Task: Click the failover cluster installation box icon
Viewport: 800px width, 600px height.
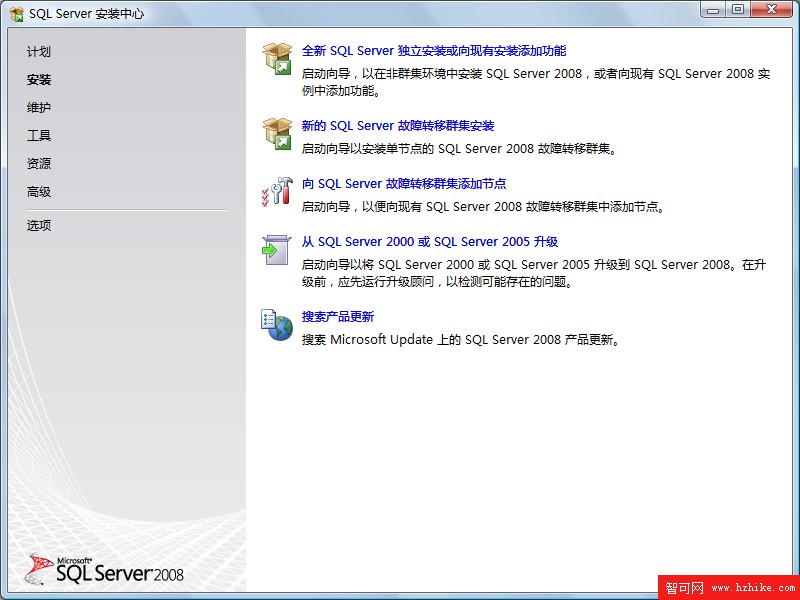Action: [277, 134]
